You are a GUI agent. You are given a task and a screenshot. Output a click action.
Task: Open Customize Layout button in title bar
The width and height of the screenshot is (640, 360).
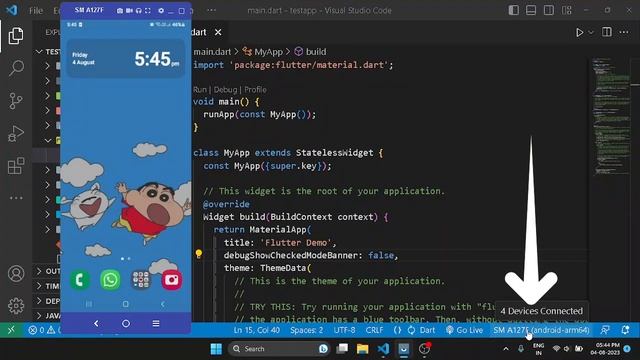point(567,10)
